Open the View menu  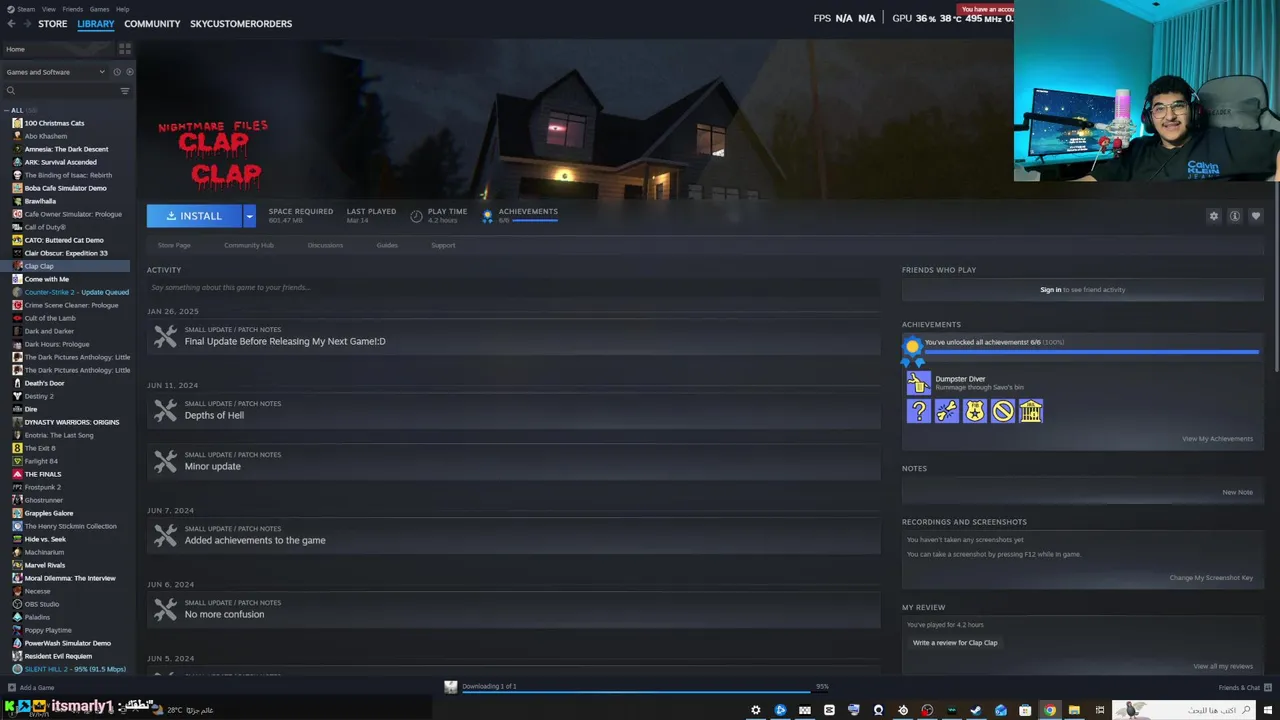(x=49, y=9)
